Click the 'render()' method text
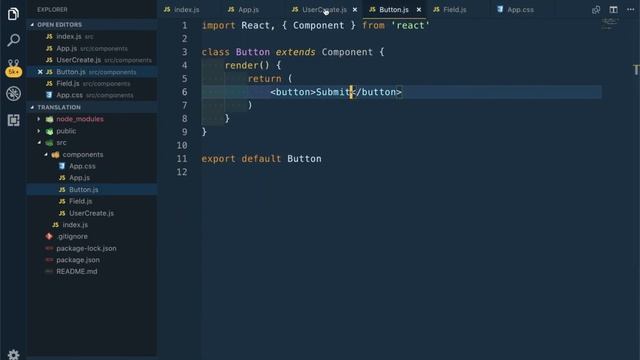Image resolution: width=640 pixels, height=360 pixels. [x=247, y=65]
